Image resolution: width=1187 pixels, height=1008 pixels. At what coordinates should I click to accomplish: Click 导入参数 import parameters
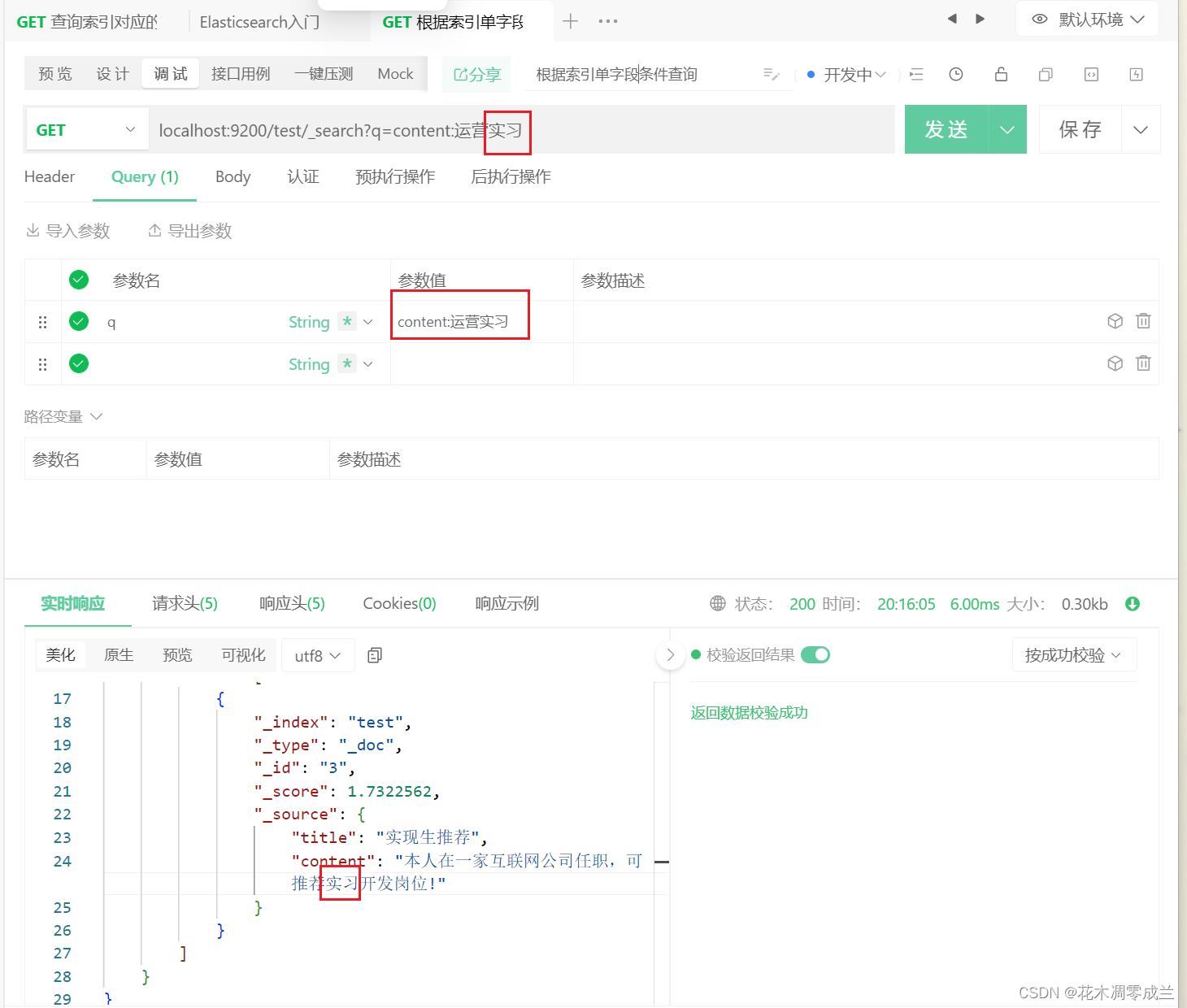[68, 231]
